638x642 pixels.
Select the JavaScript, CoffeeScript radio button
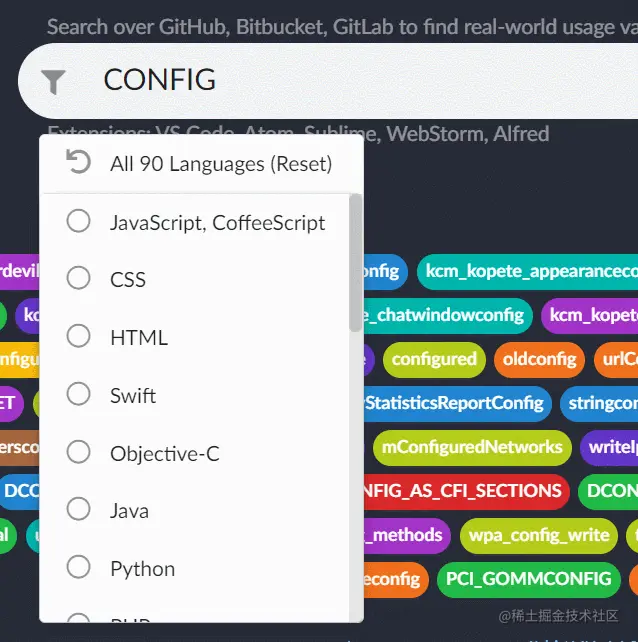[79, 221]
